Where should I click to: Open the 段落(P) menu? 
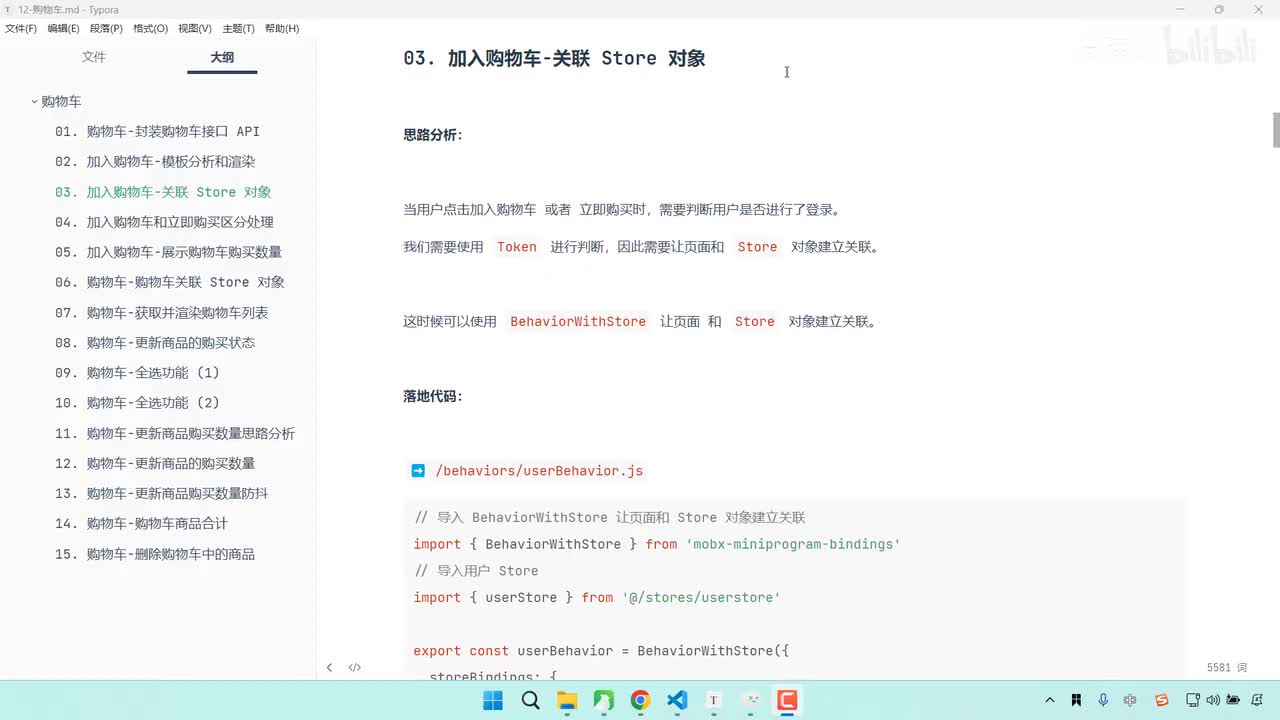point(106,29)
